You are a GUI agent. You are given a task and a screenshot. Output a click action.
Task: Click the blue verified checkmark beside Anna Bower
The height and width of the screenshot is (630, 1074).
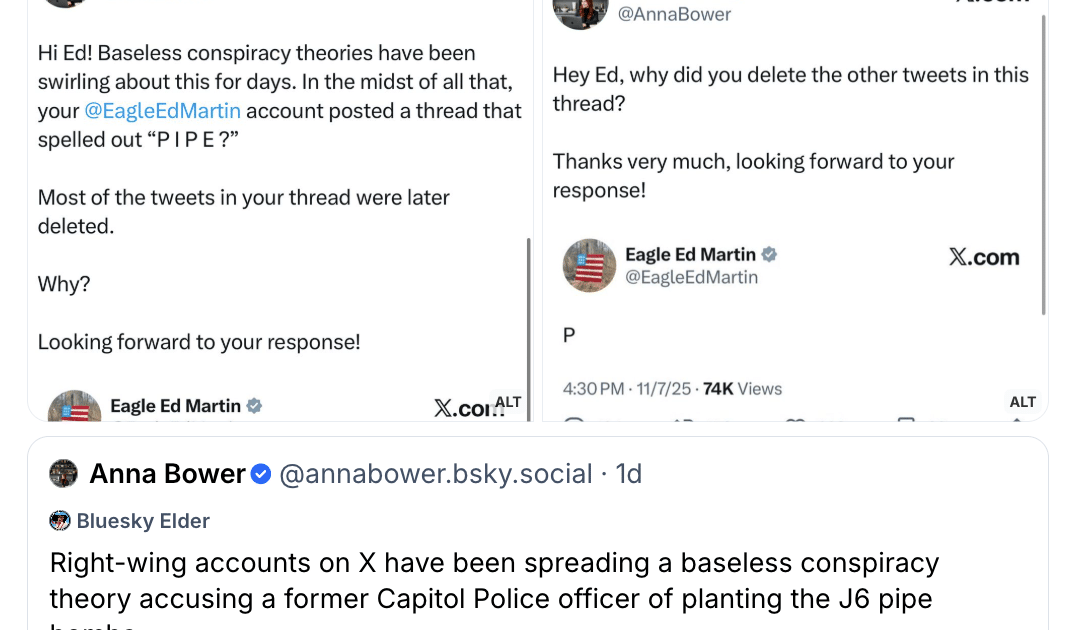pos(261,474)
